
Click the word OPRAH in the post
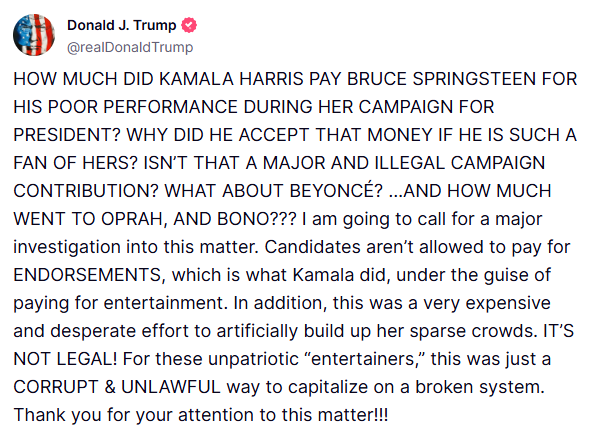(x=132, y=219)
